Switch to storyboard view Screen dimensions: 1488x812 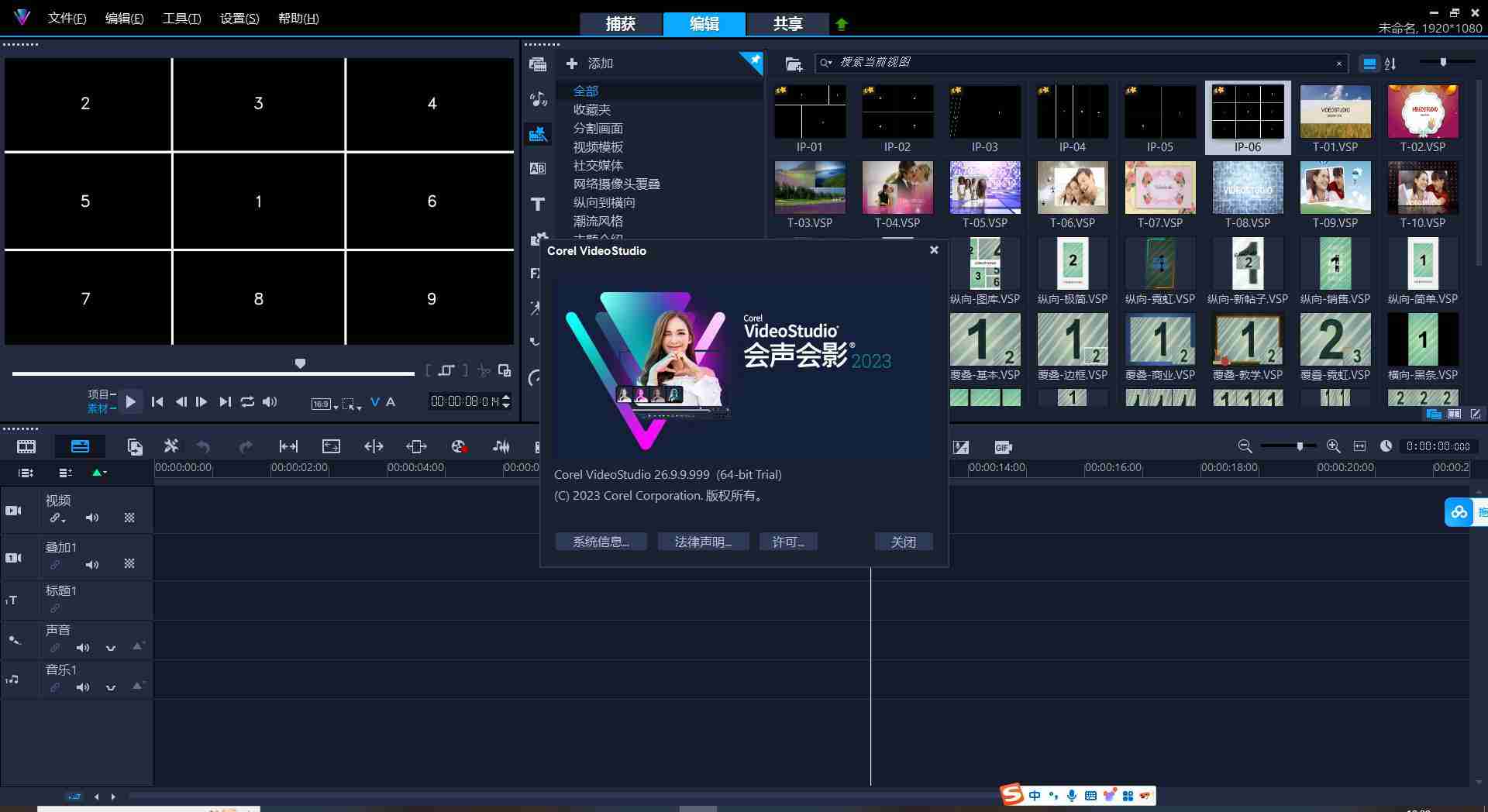pos(26,446)
